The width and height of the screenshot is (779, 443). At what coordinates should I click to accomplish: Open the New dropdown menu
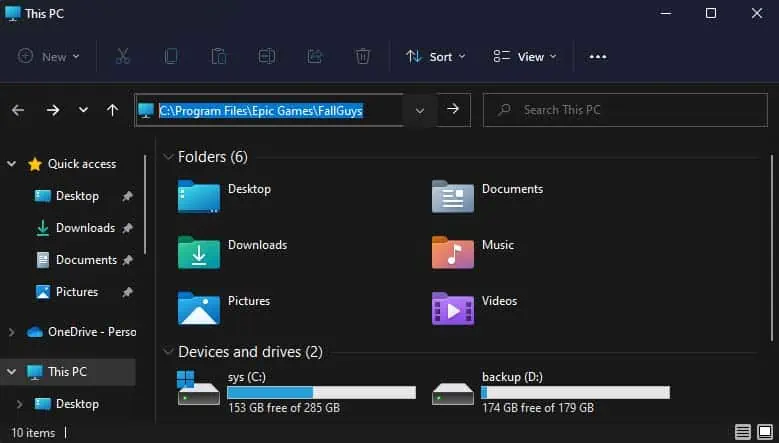49,57
